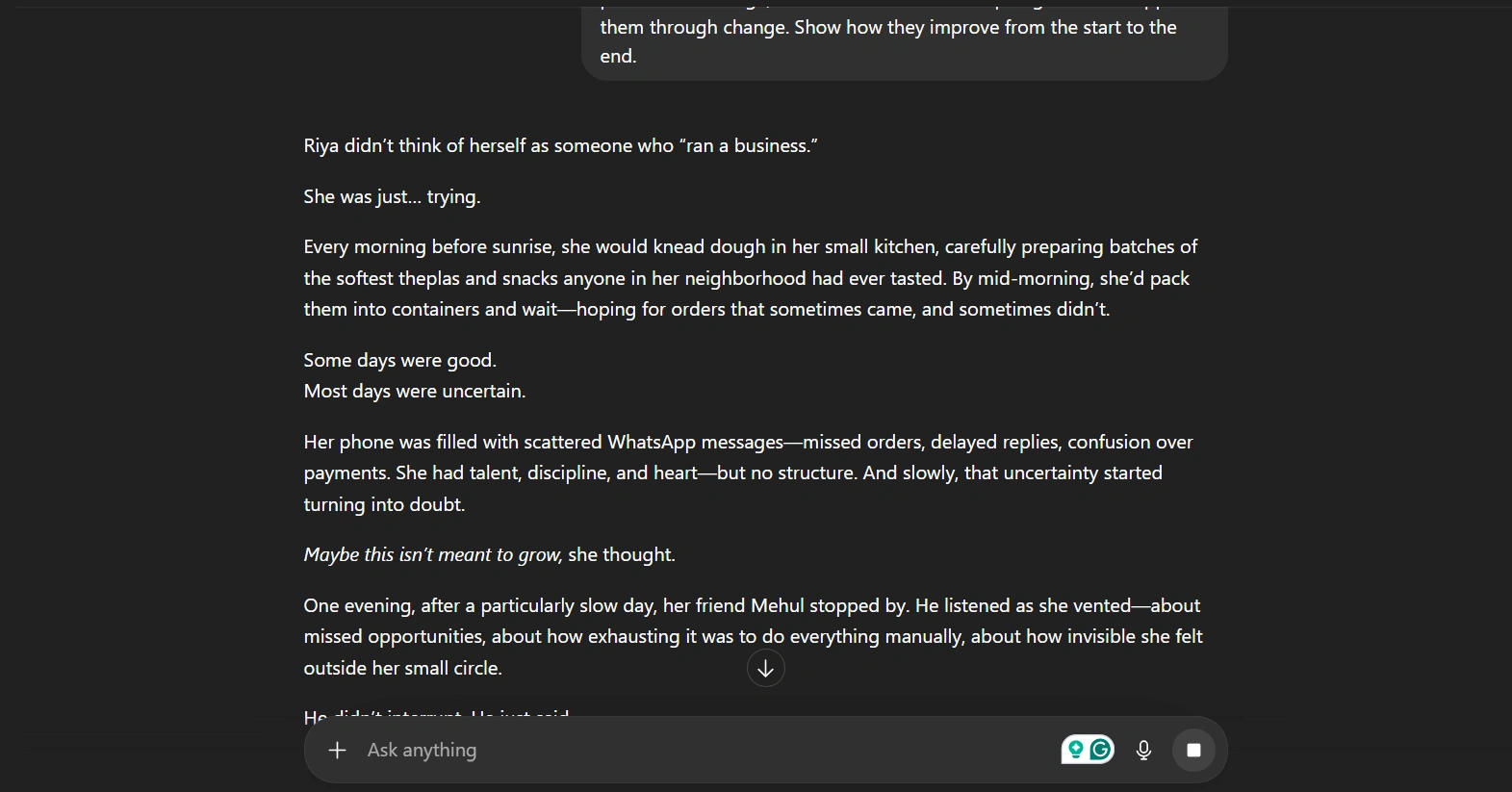Click the line 'She was just... trying.'

tap(392, 197)
